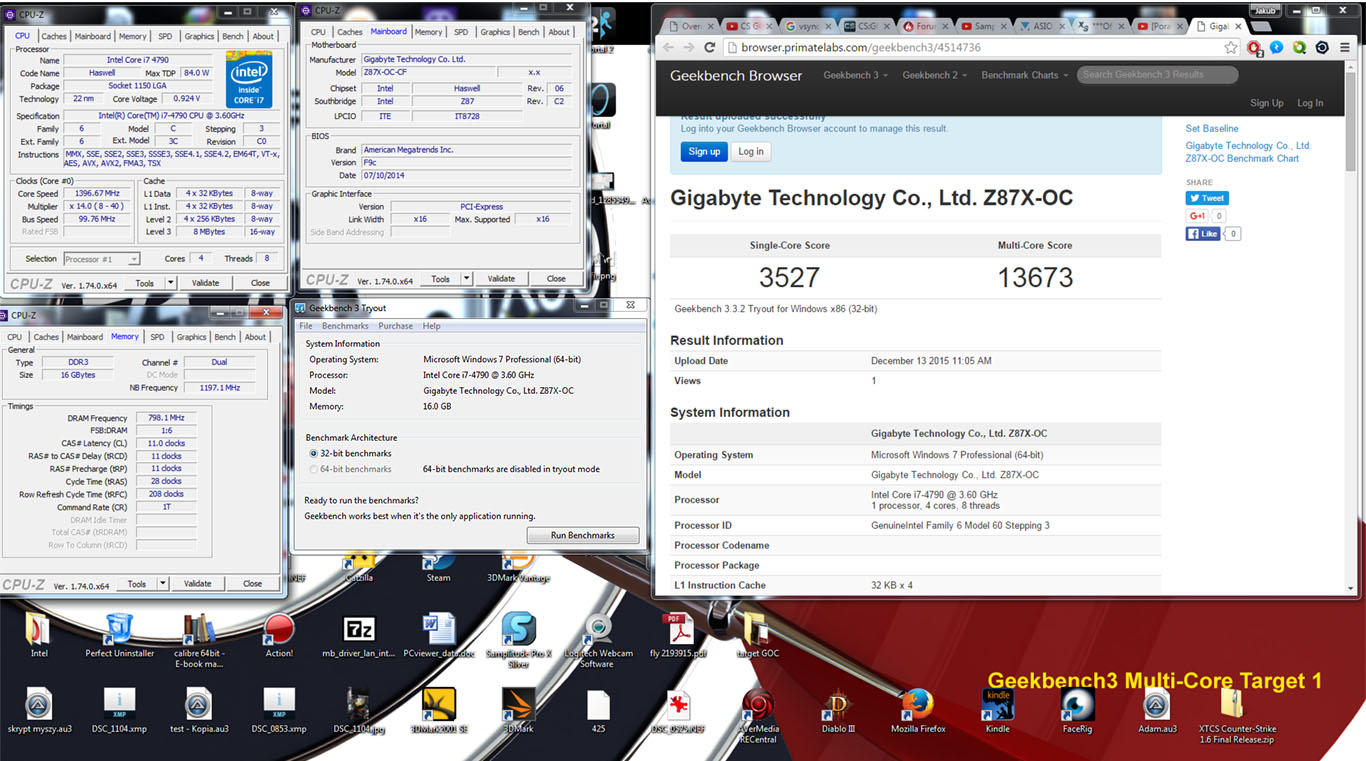The image size is (1366, 761).
Task: Select skrypt myszy.au3 script file
Action: point(38,710)
